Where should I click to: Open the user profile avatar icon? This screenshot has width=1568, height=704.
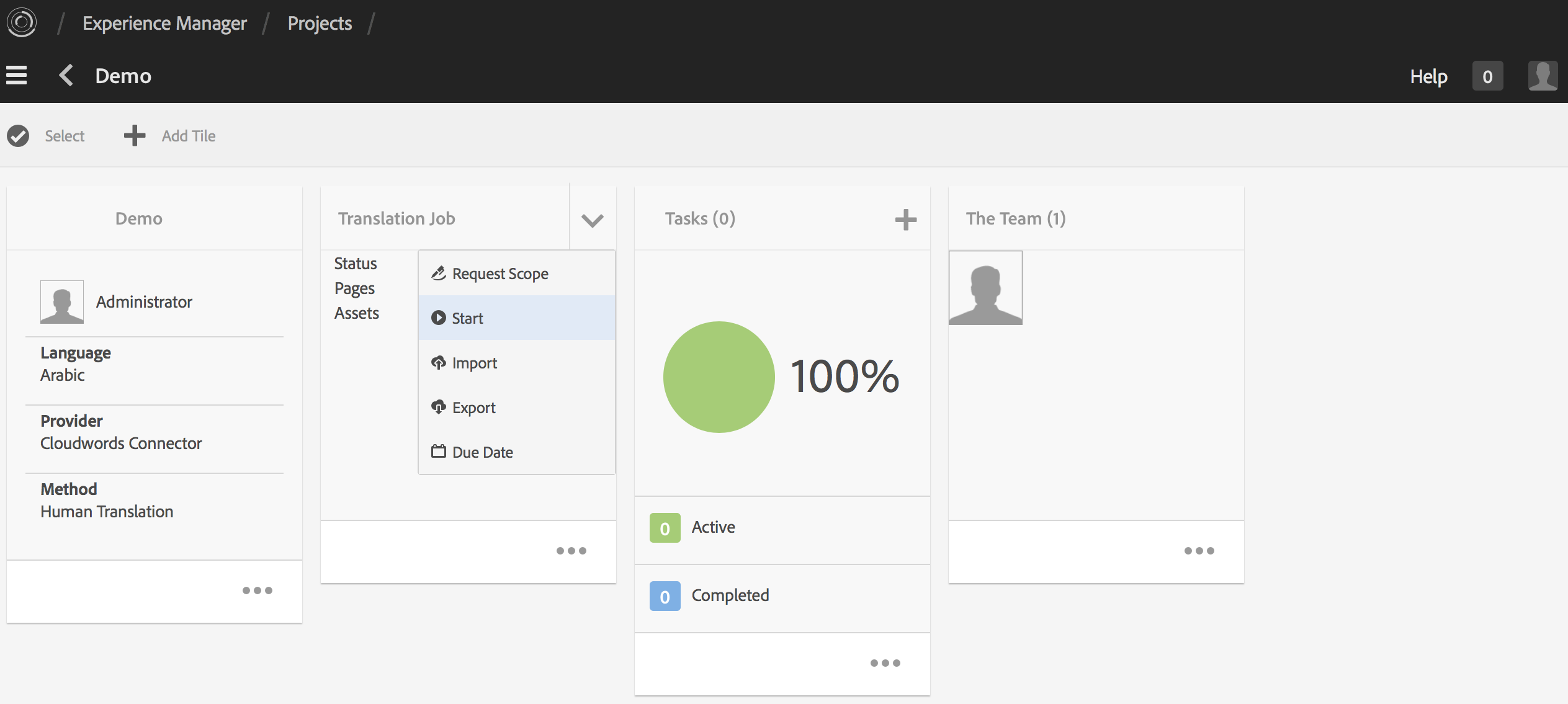click(1542, 76)
